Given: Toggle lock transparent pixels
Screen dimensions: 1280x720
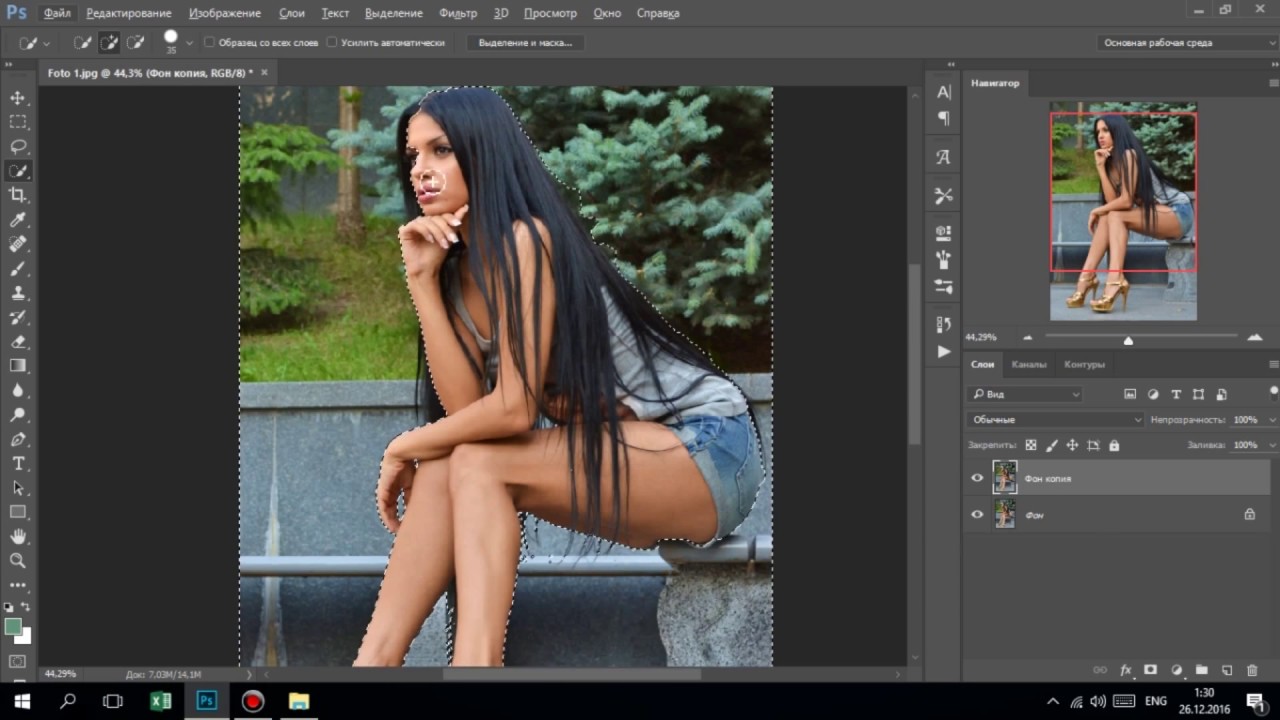Looking at the screenshot, I should (1031, 445).
